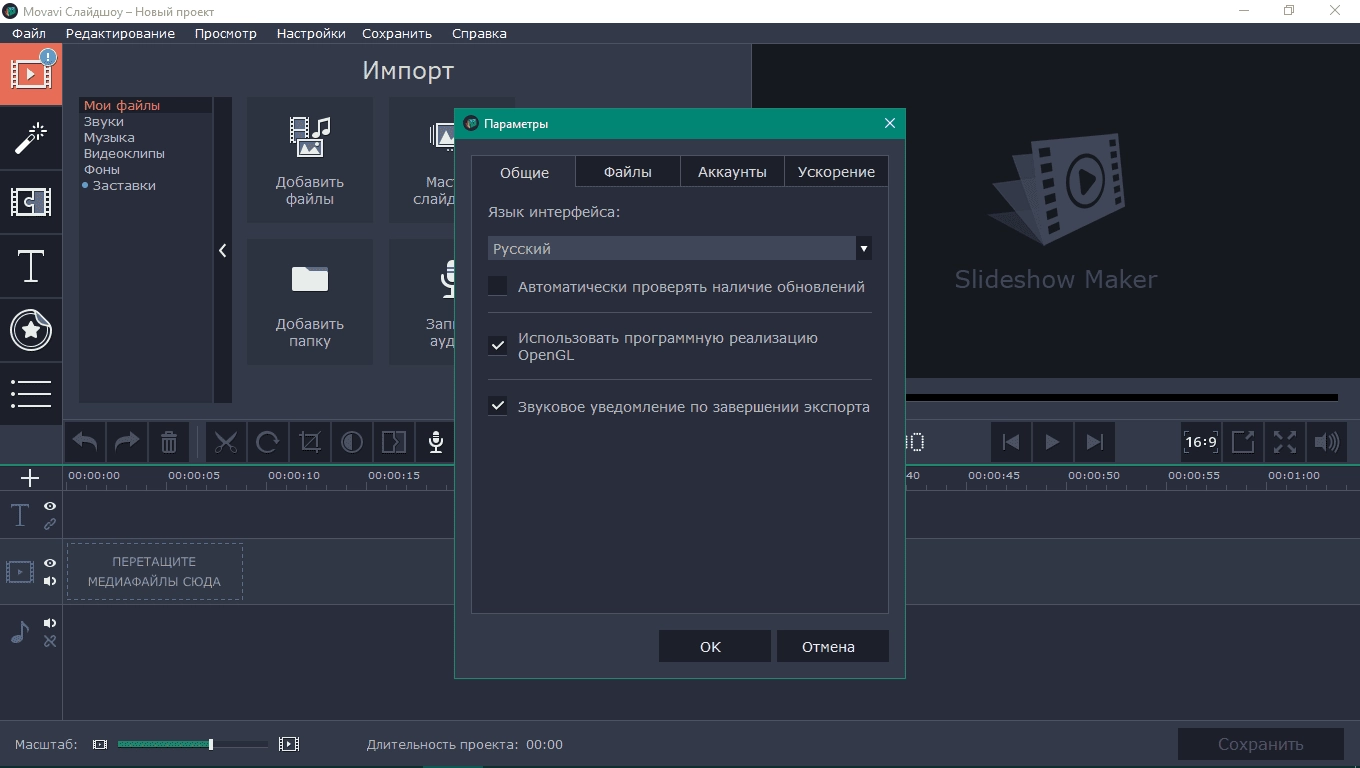Screen dimensions: 1360x768
Task: Confirm settings with OK button
Action: click(714, 646)
